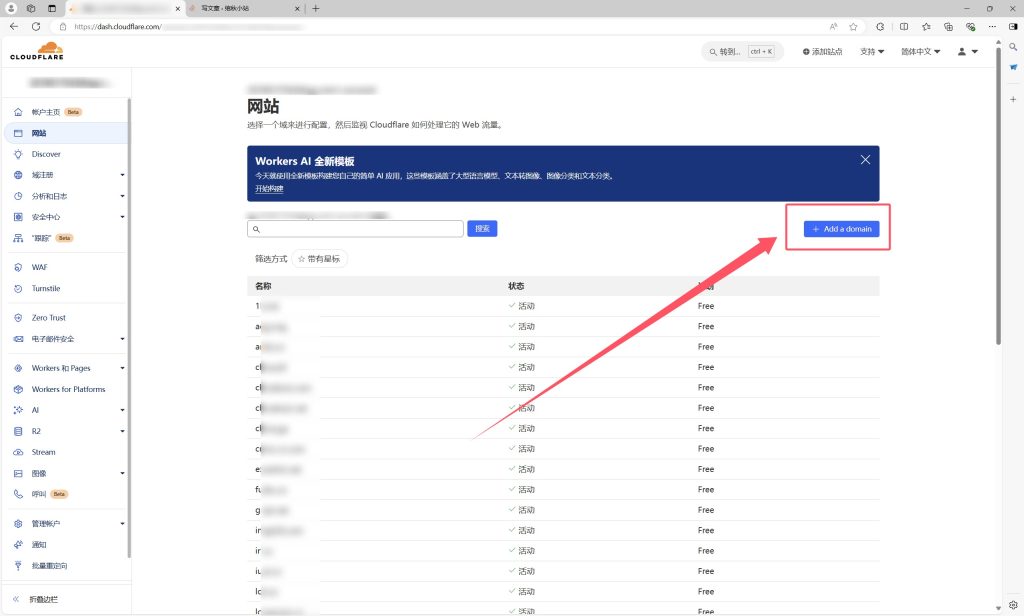Click 状态 column header
The image size is (1024, 616).
[516, 286]
